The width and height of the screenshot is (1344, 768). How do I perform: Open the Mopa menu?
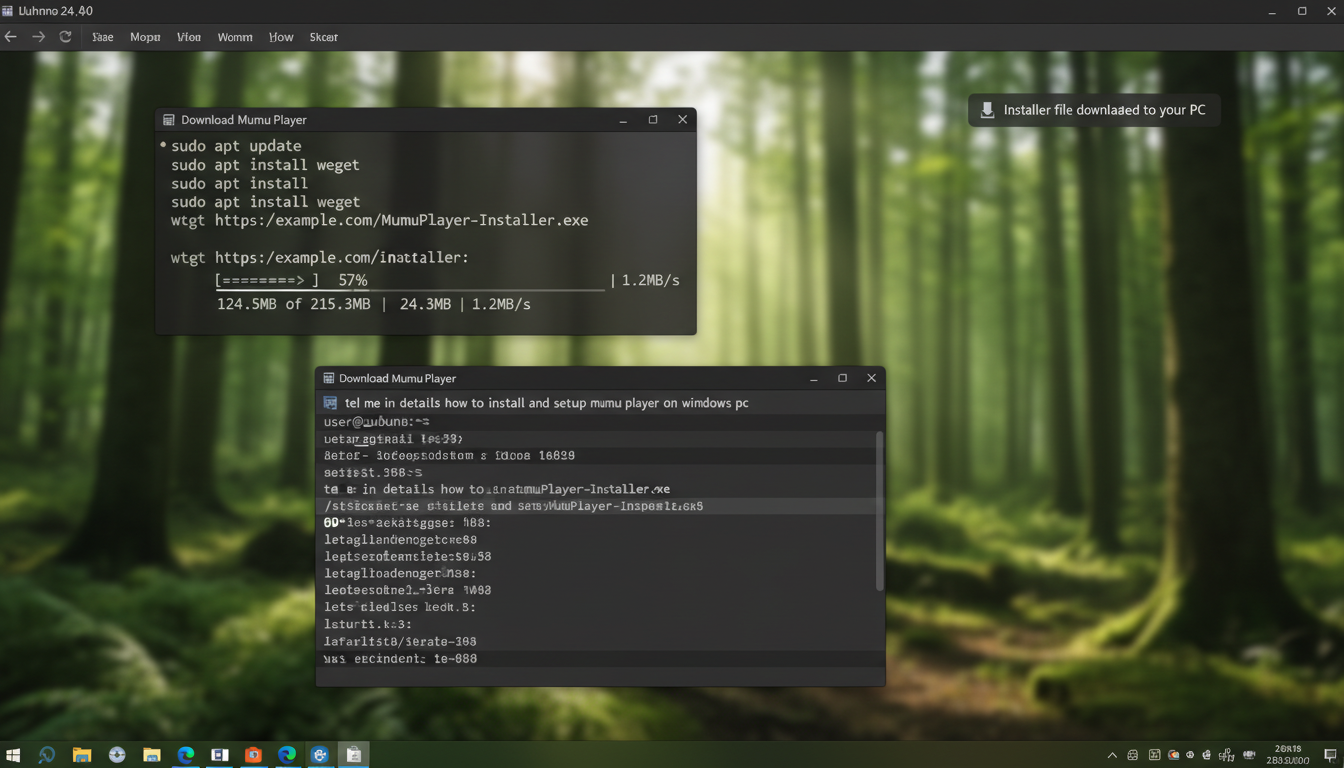click(x=145, y=37)
